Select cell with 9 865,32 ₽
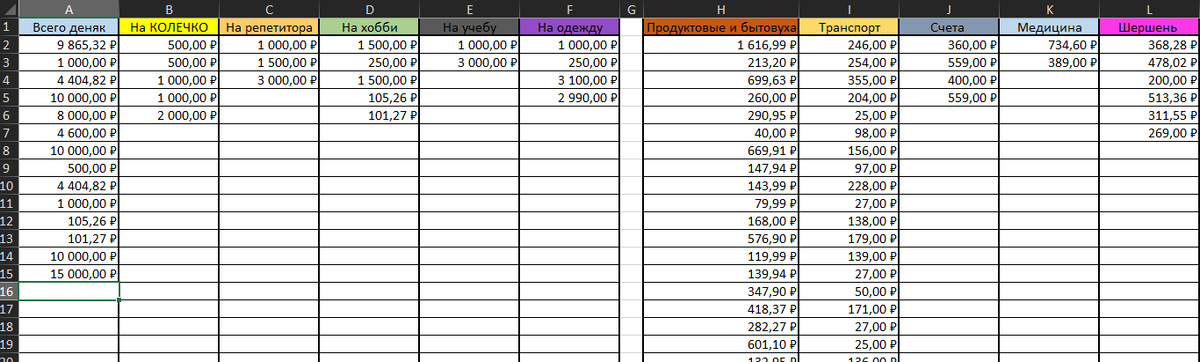This screenshot has height=362, width=1200. click(69, 46)
